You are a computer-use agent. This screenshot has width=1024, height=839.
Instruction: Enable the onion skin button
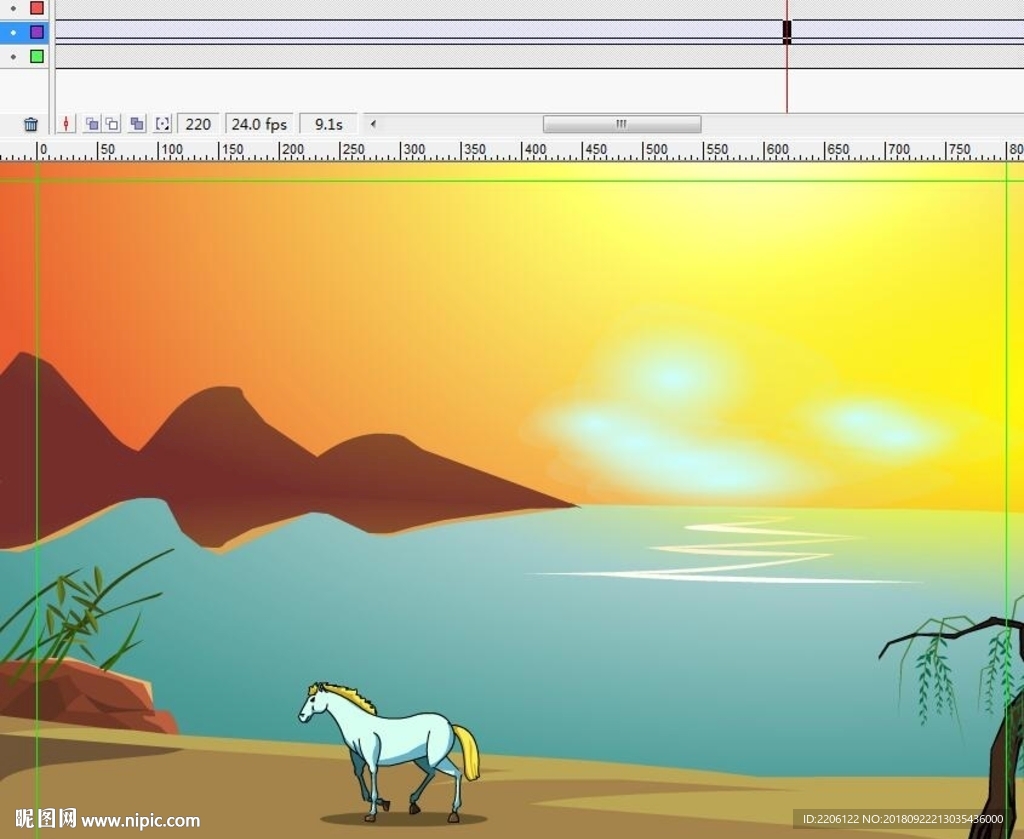(92, 123)
